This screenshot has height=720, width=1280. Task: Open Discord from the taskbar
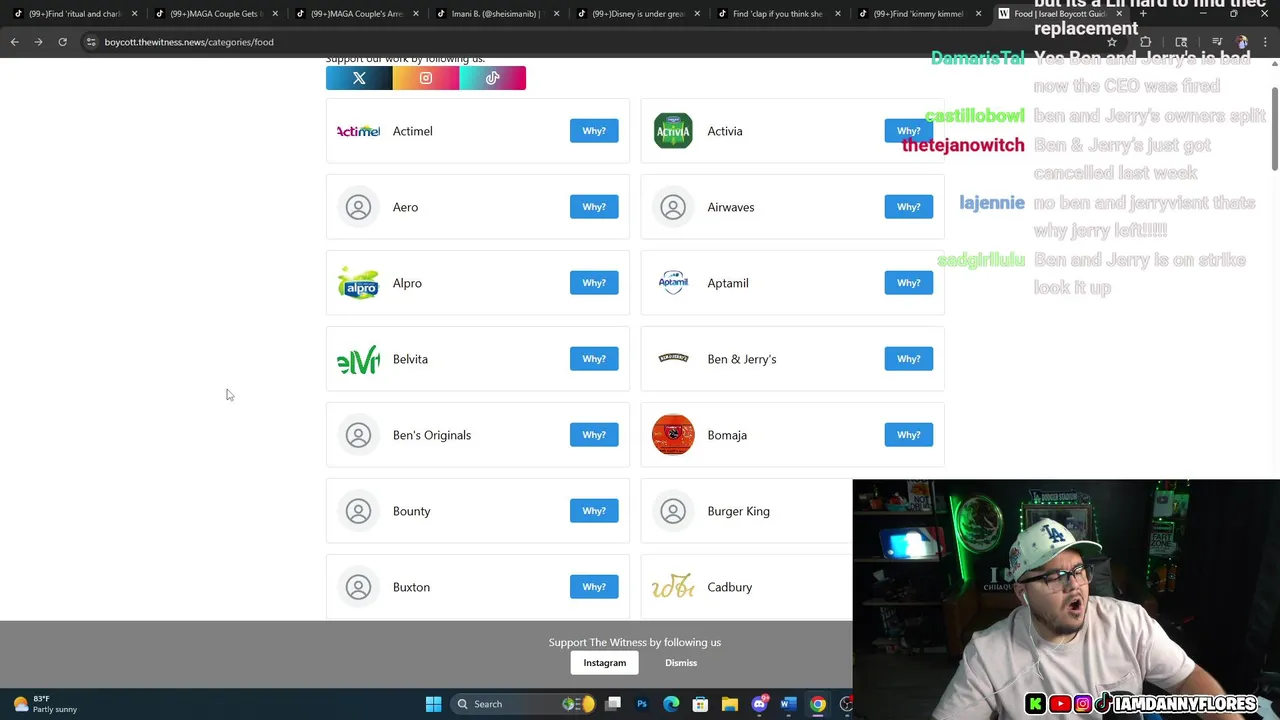(759, 704)
